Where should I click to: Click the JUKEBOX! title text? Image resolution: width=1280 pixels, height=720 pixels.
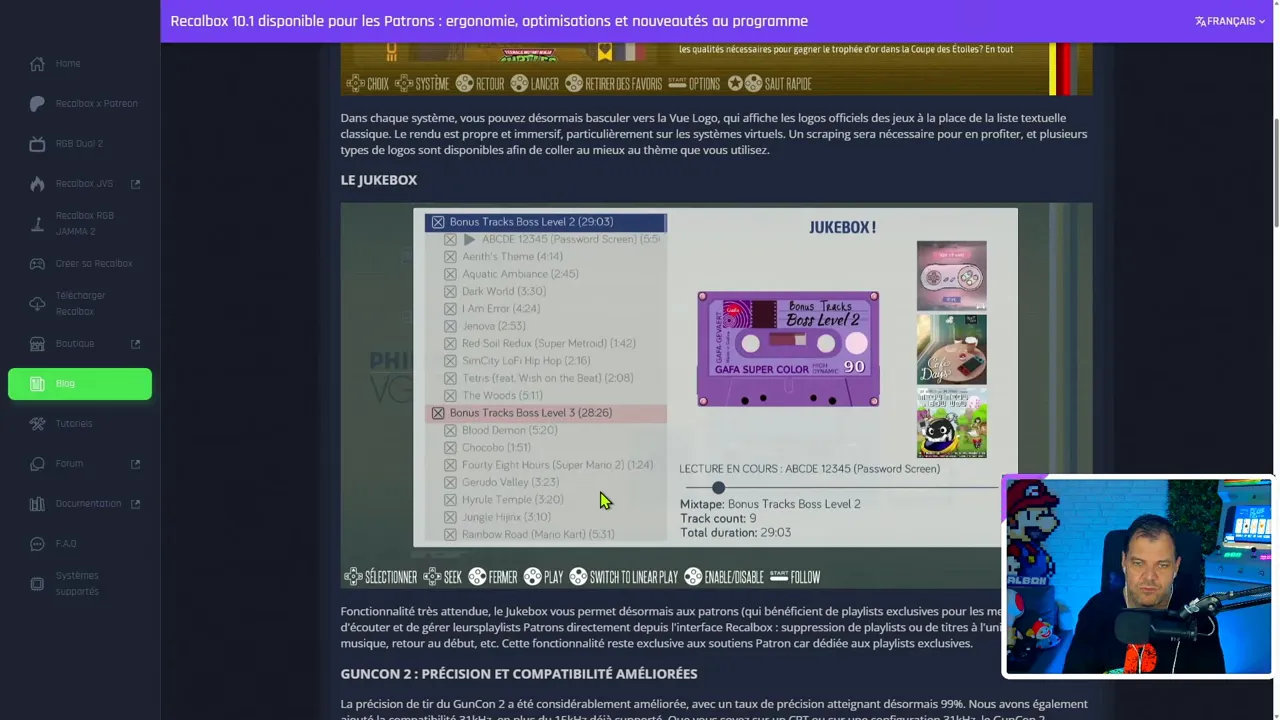[842, 228]
